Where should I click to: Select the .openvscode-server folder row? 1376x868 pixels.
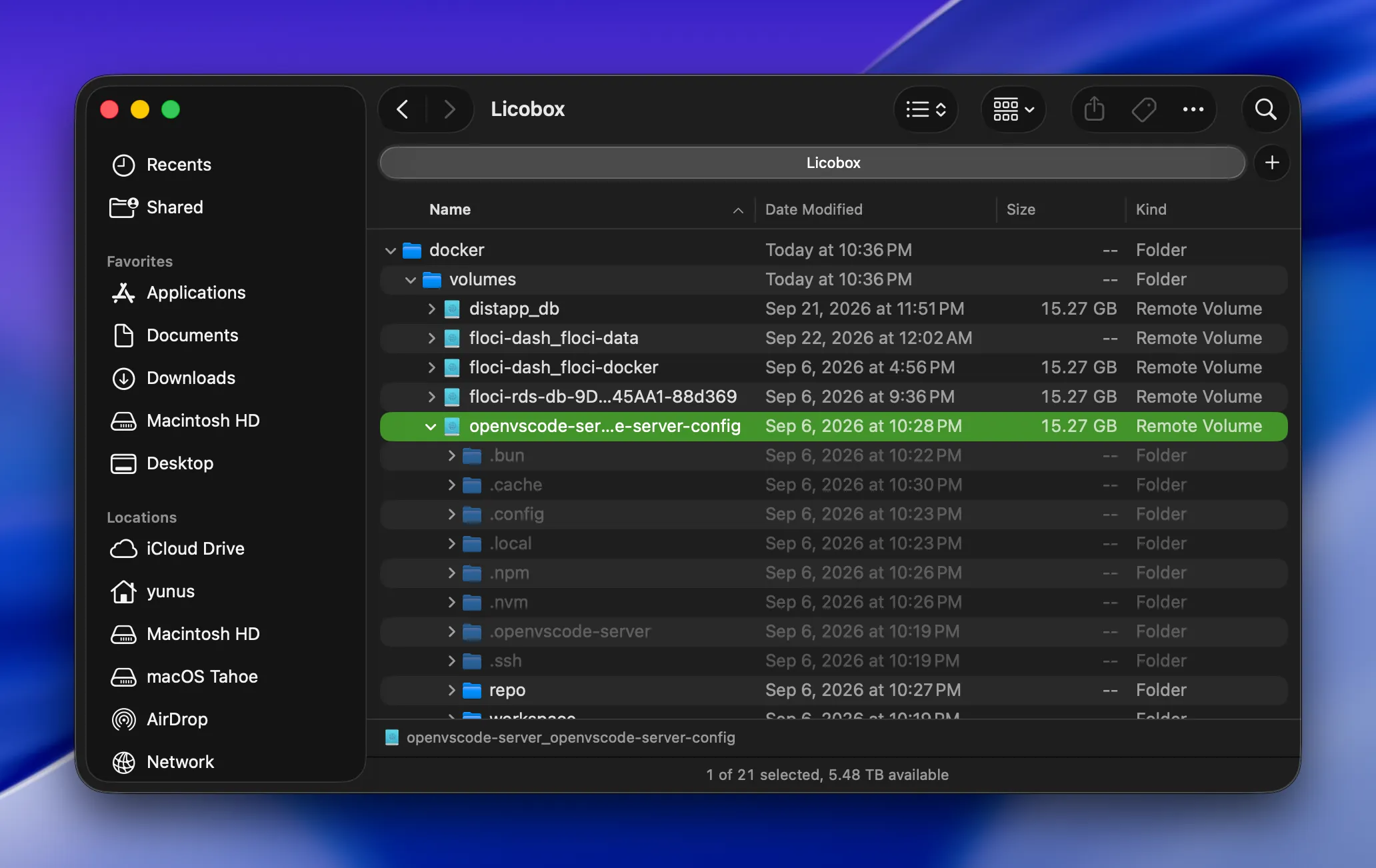(x=833, y=631)
